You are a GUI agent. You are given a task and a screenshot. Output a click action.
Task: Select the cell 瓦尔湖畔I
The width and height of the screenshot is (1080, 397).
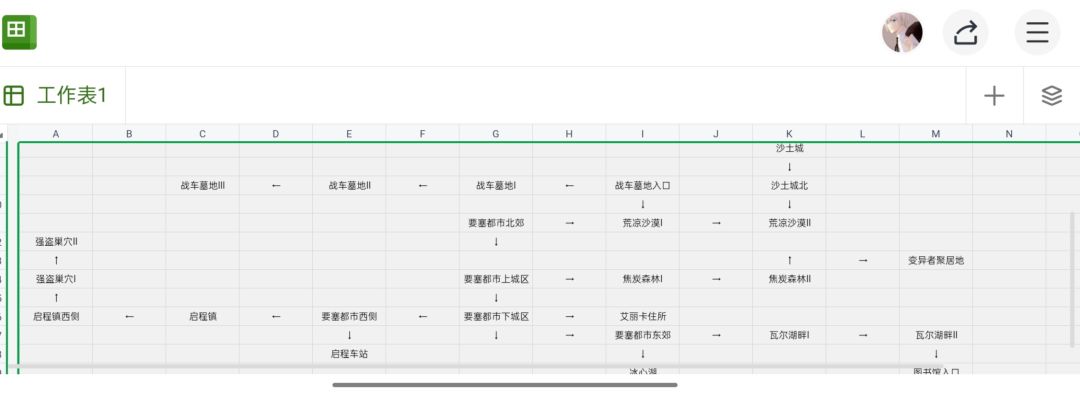tap(789, 335)
